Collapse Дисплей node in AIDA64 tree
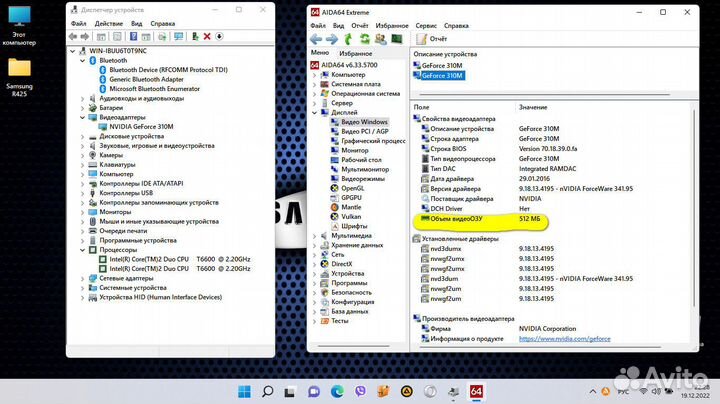The image size is (720, 404). coord(315,112)
